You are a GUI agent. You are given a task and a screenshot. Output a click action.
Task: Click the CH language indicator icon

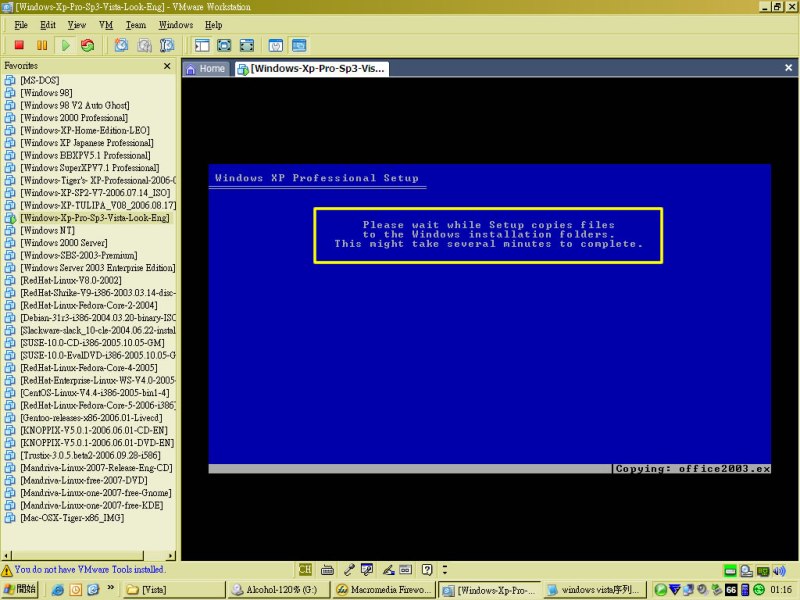click(305, 569)
